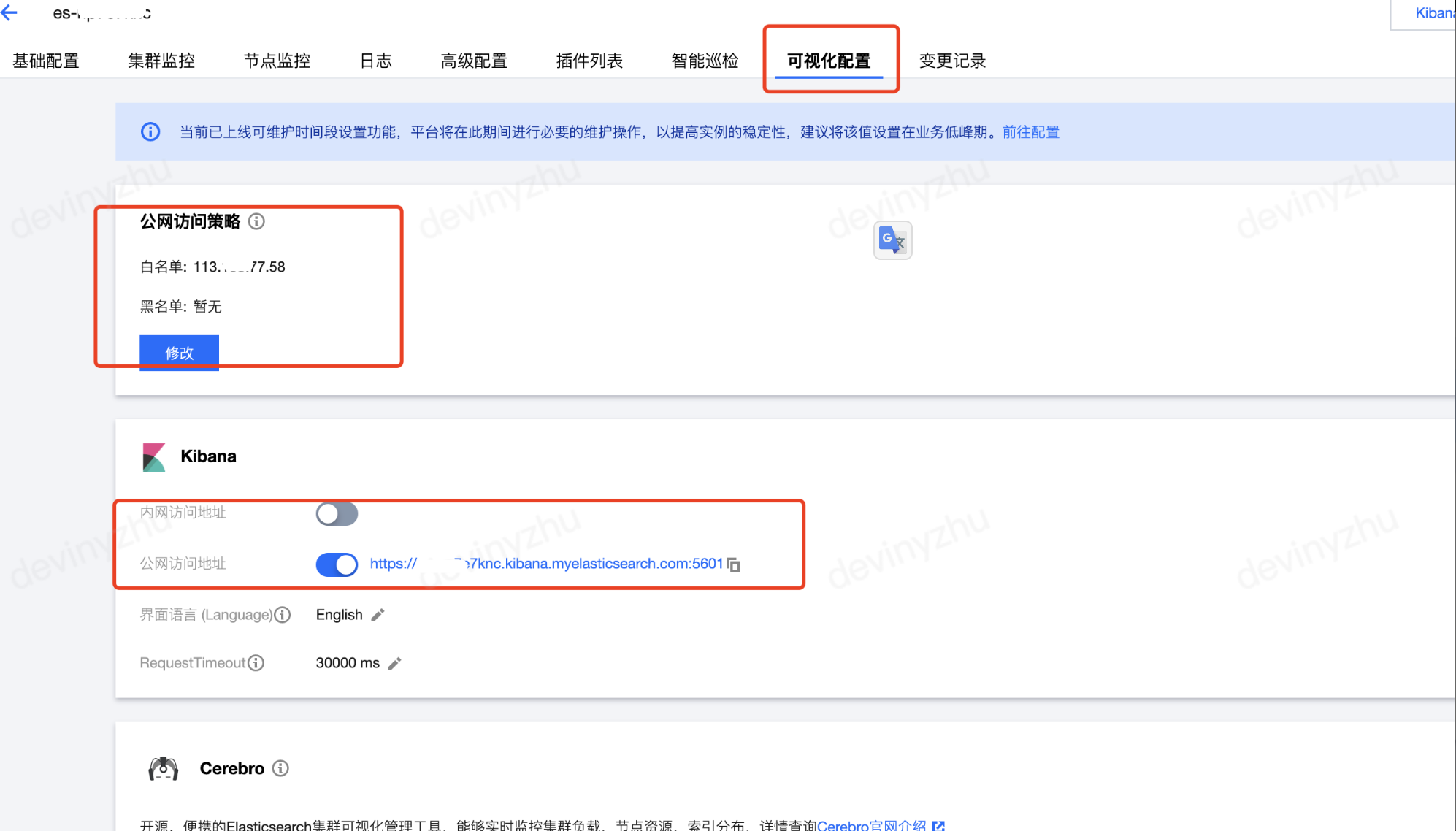The image size is (1456, 831).
Task: Follow the 前往配置 link
Action: point(1030,132)
